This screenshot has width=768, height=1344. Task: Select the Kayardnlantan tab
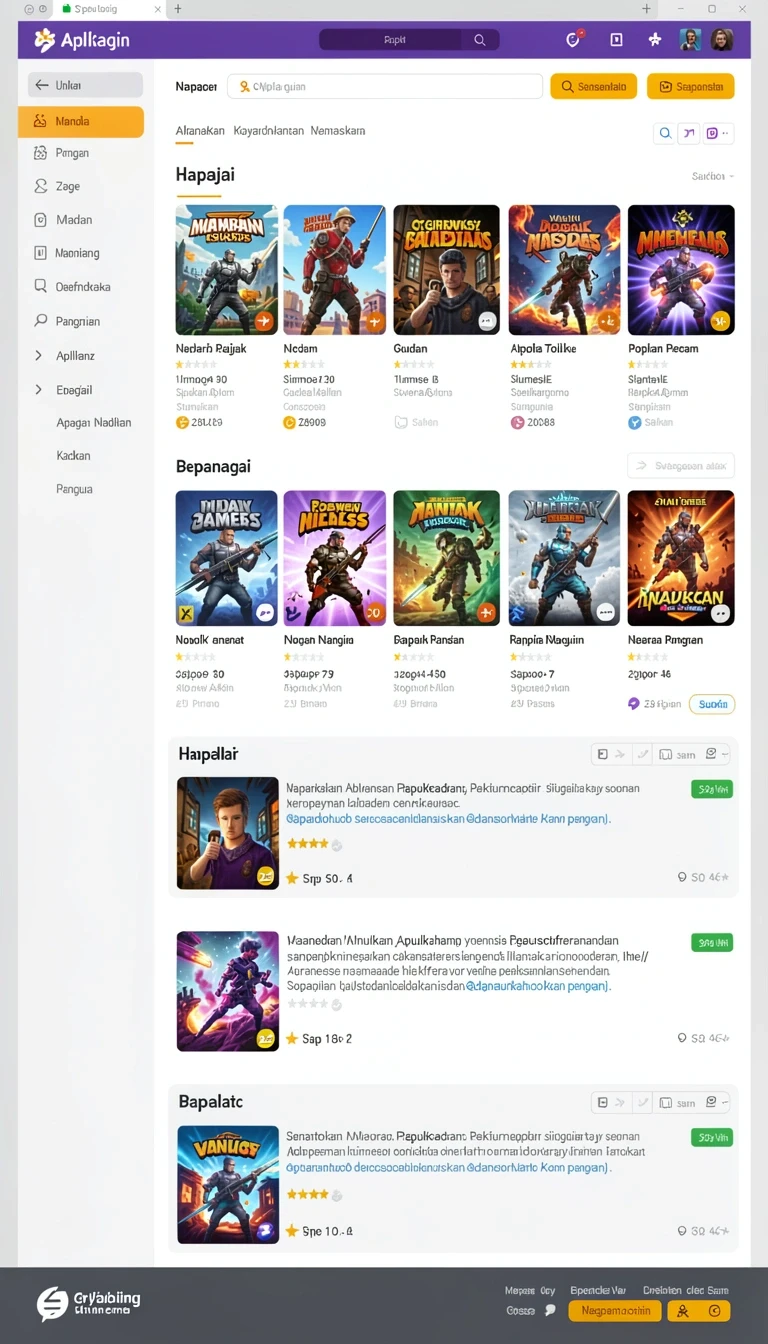[x=269, y=131]
